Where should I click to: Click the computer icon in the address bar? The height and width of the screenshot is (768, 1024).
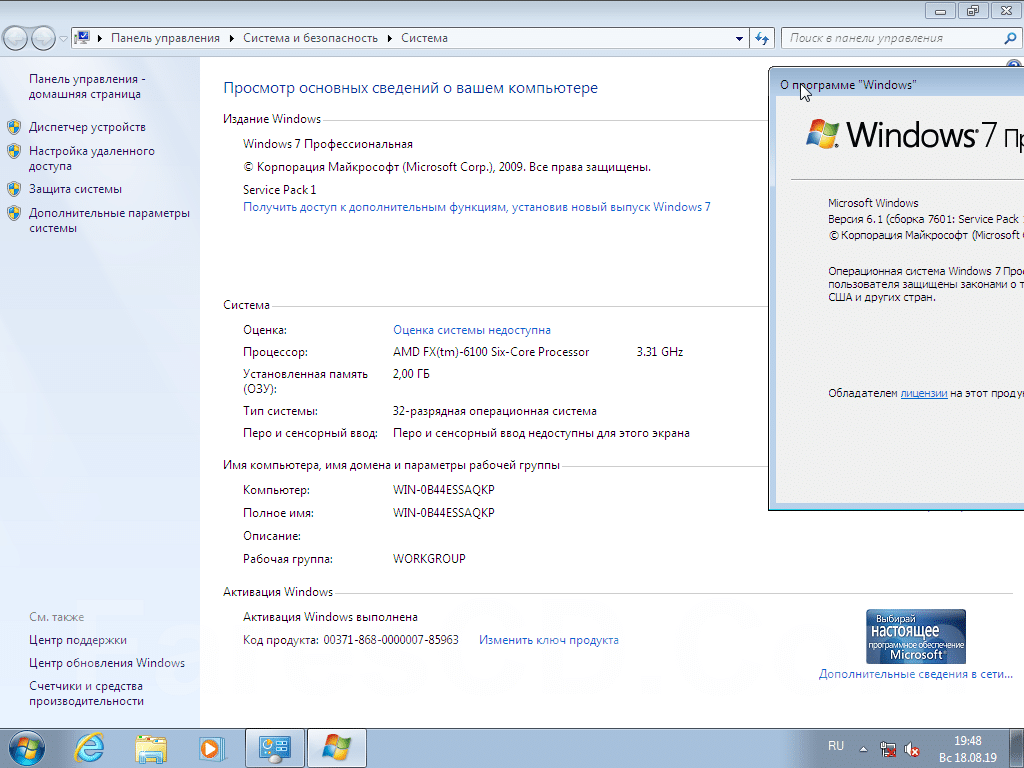pos(82,38)
